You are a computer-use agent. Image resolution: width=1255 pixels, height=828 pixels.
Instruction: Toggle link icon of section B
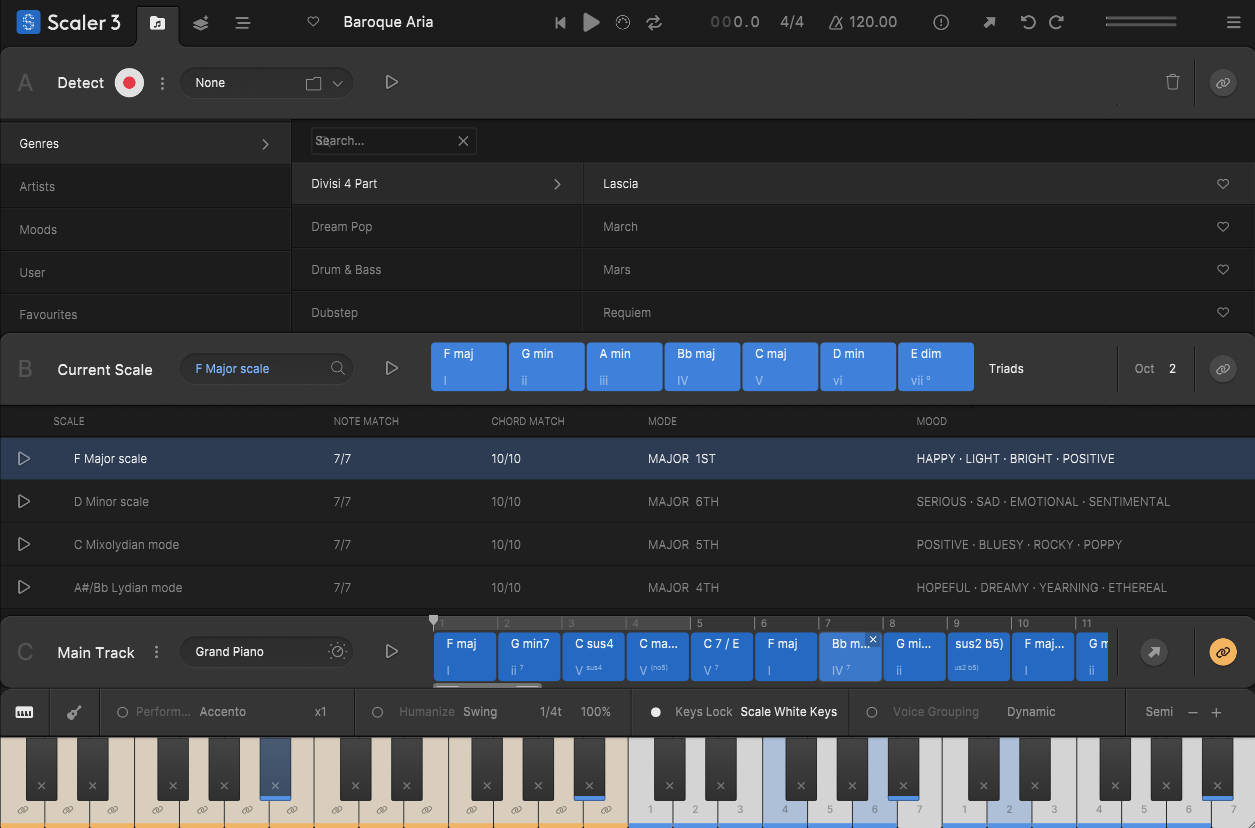(1222, 369)
